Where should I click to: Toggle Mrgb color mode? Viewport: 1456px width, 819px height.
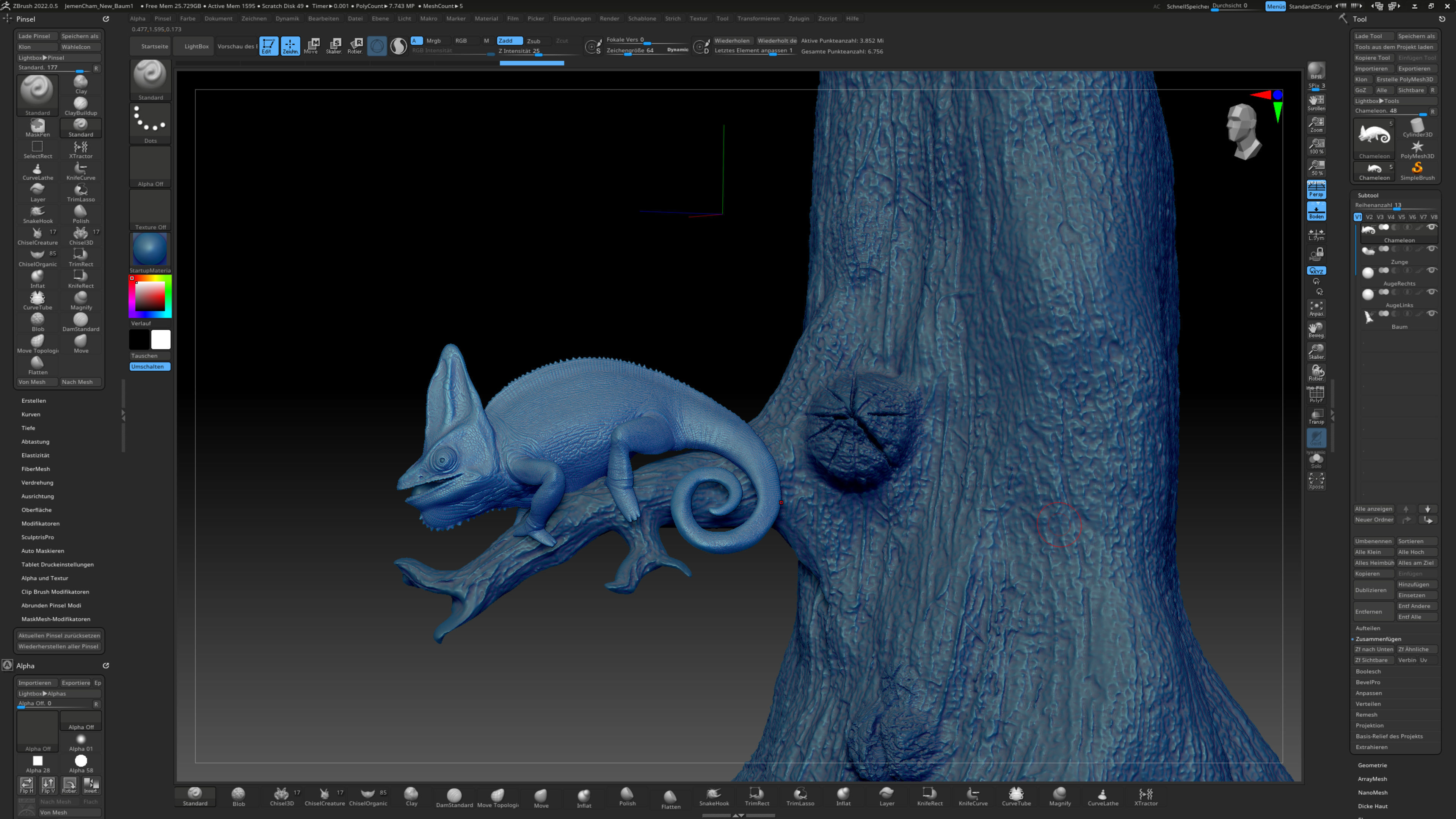coord(433,41)
